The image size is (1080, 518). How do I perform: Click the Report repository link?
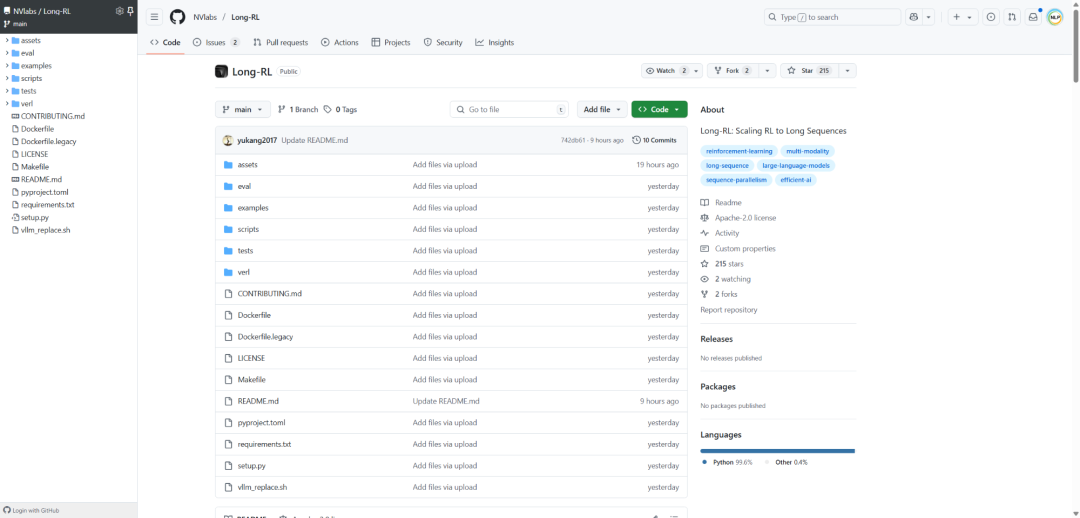729,310
